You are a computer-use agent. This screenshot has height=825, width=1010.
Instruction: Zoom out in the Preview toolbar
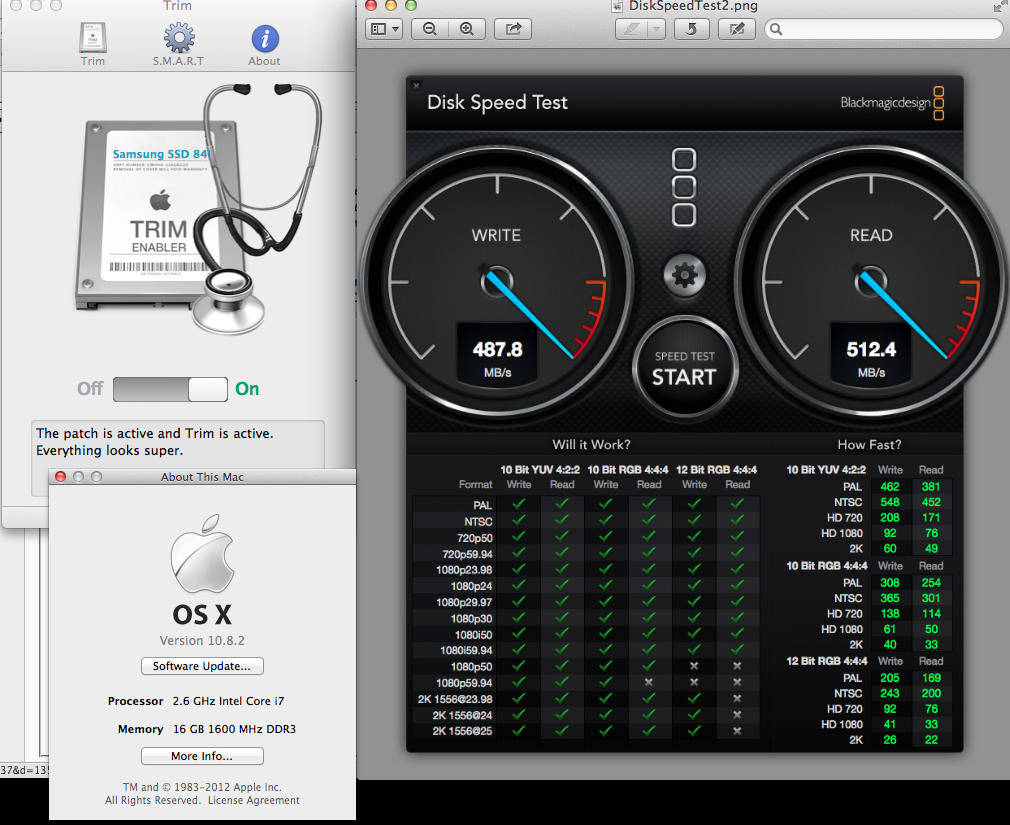(430, 29)
